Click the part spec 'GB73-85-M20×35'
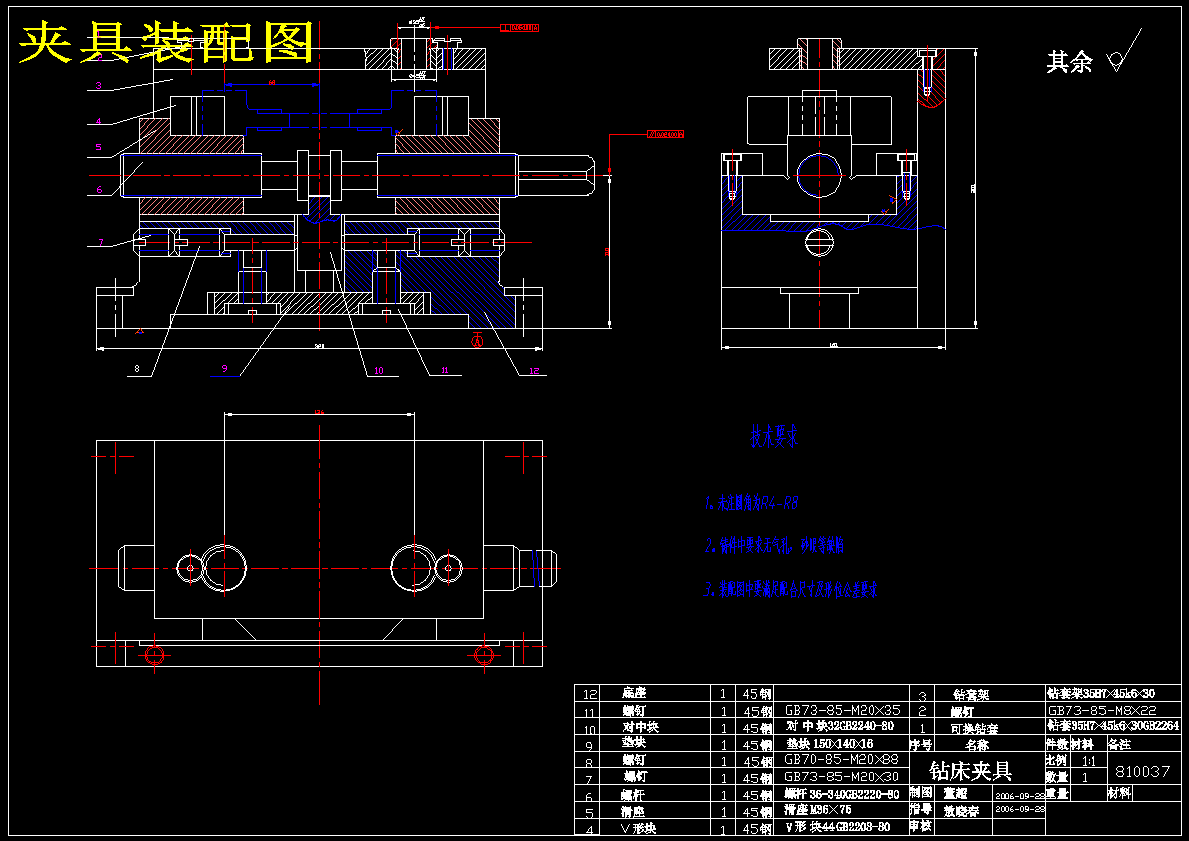 pos(842,711)
